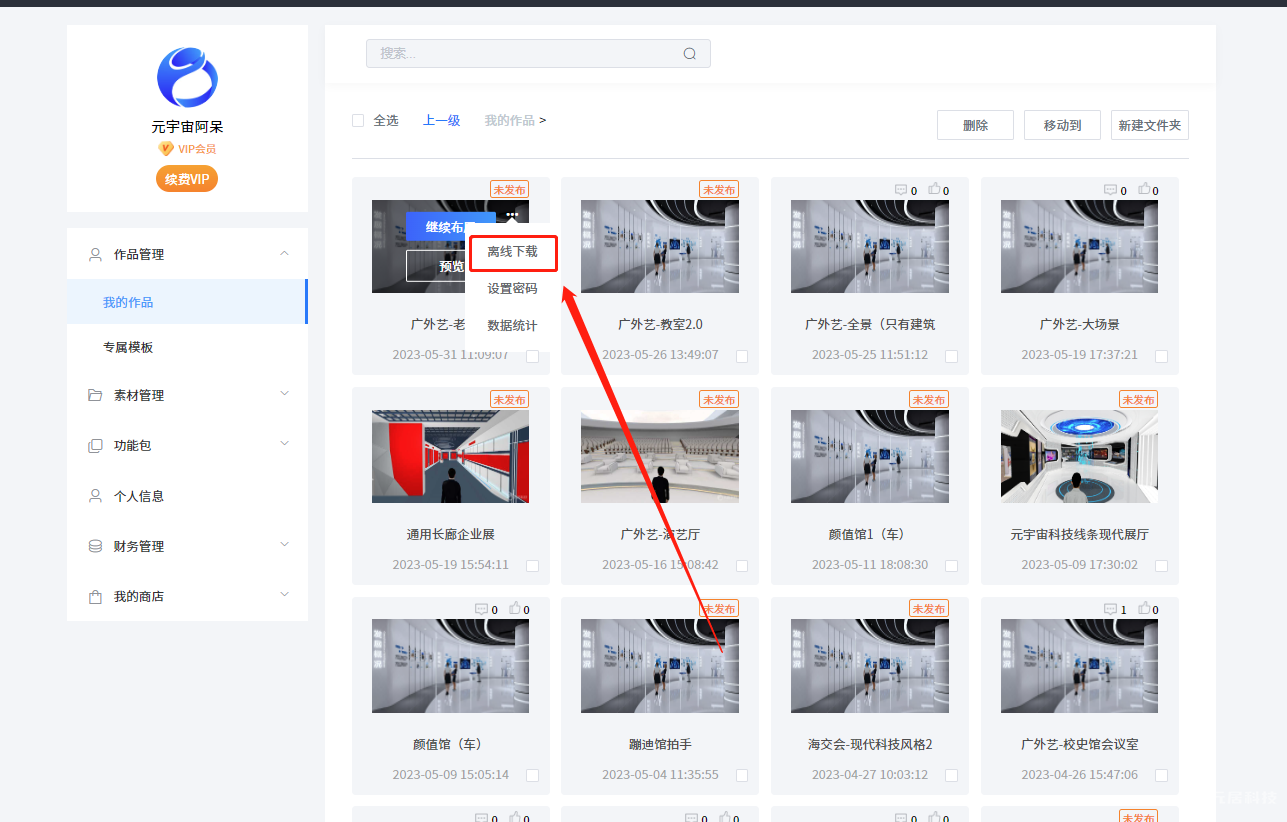Expand the 我的商店 section chevron
The height and width of the screenshot is (822, 1287).
click(284, 595)
